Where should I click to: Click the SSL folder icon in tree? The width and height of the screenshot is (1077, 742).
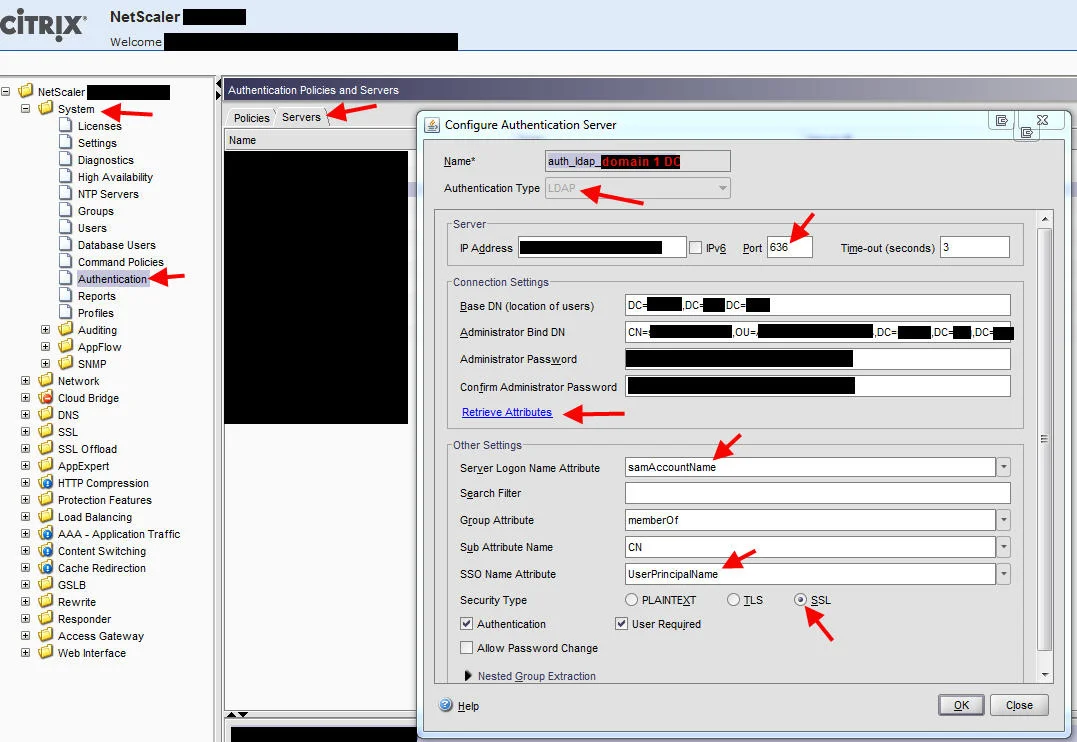point(46,431)
